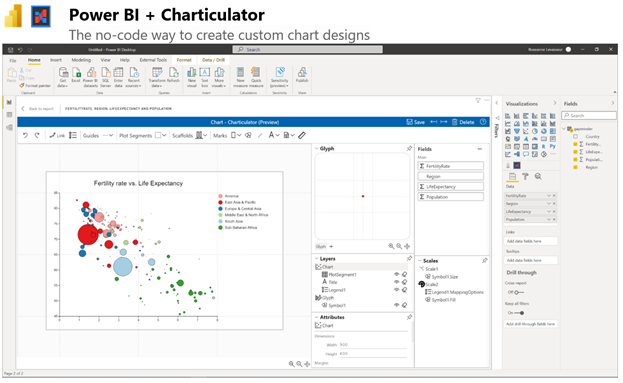
Task: Remove the Population data field with X
Action: pyautogui.click(x=554, y=219)
